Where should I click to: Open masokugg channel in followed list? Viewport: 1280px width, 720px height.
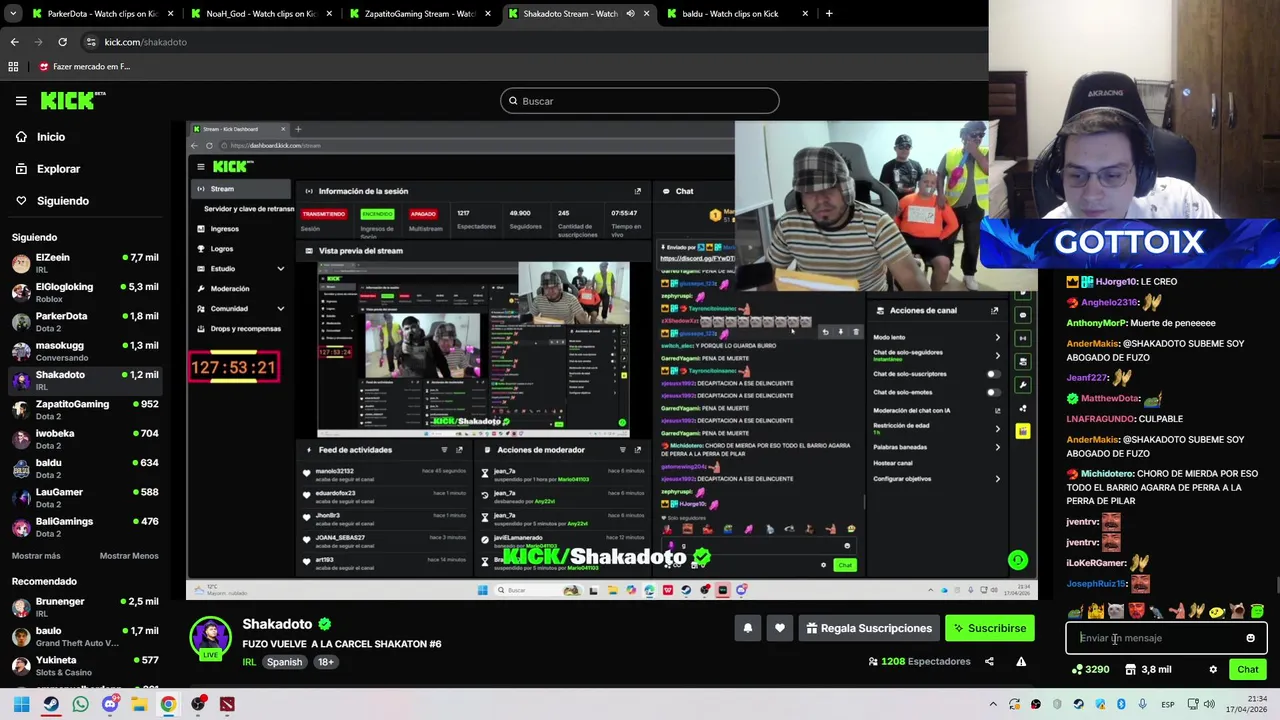(85, 351)
